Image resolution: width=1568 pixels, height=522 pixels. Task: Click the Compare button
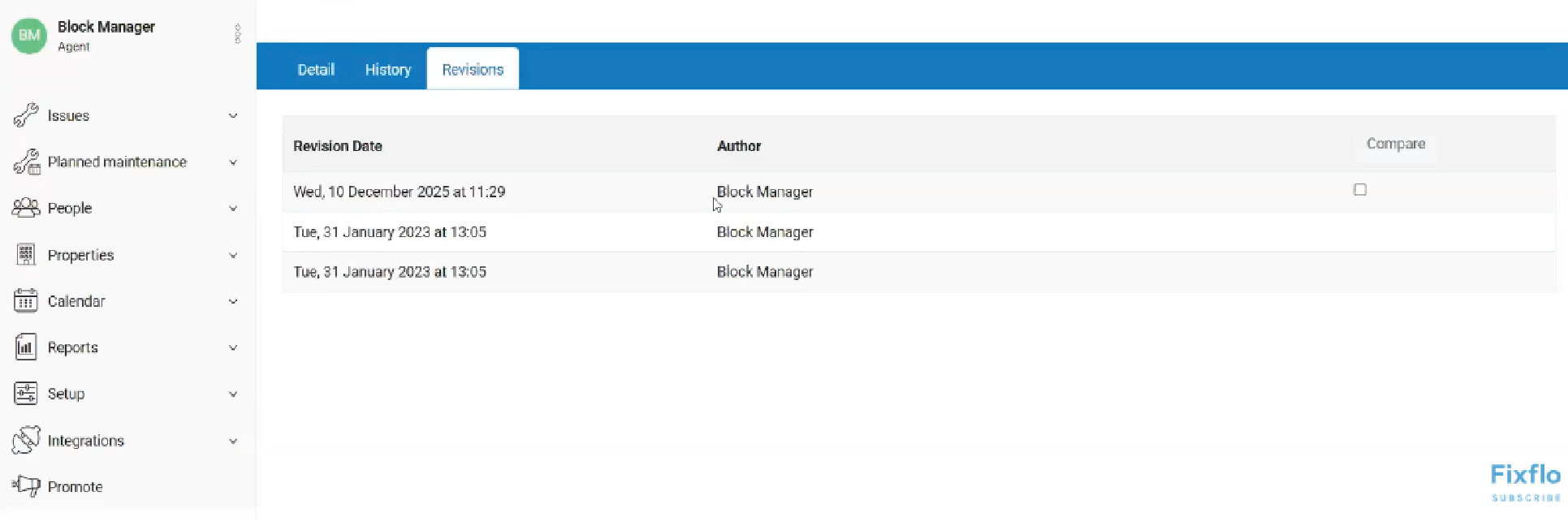(1396, 144)
